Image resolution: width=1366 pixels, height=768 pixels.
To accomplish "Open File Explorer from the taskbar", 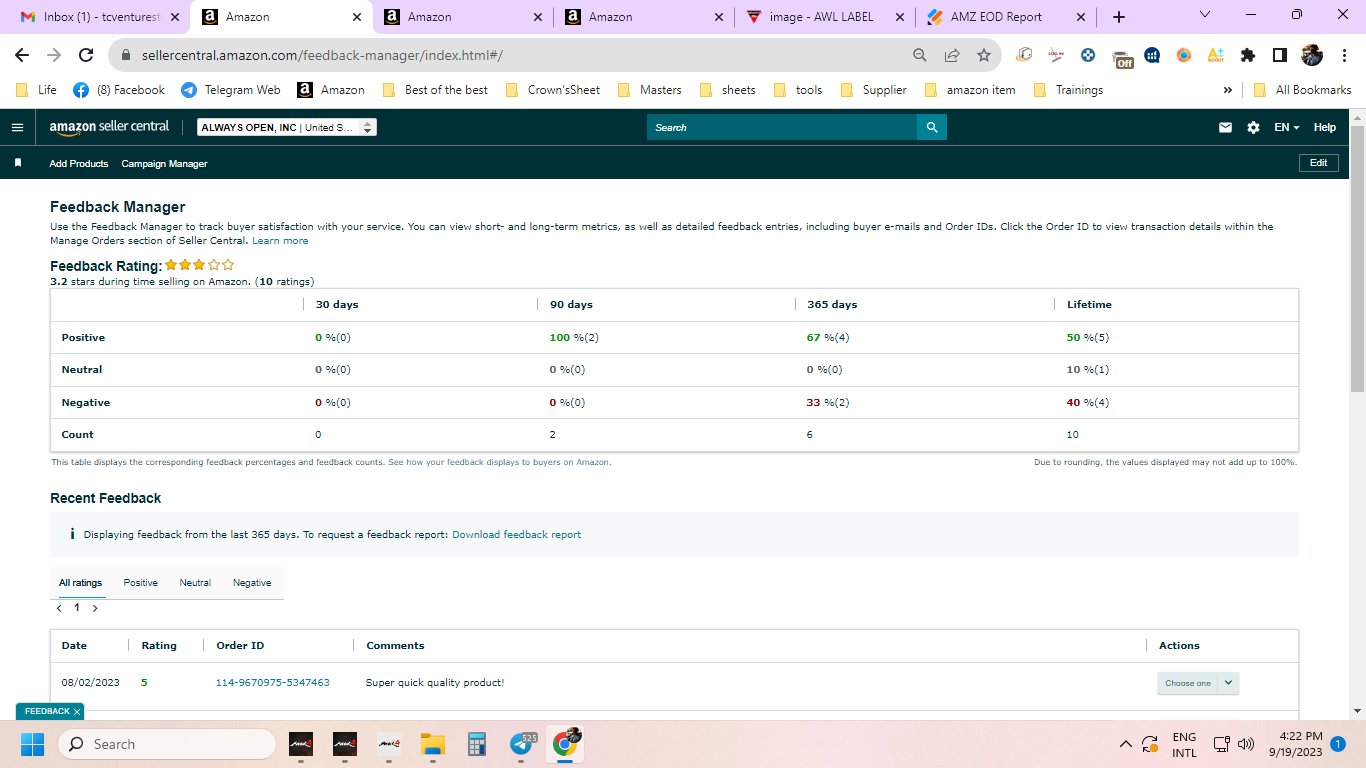I will click(432, 744).
